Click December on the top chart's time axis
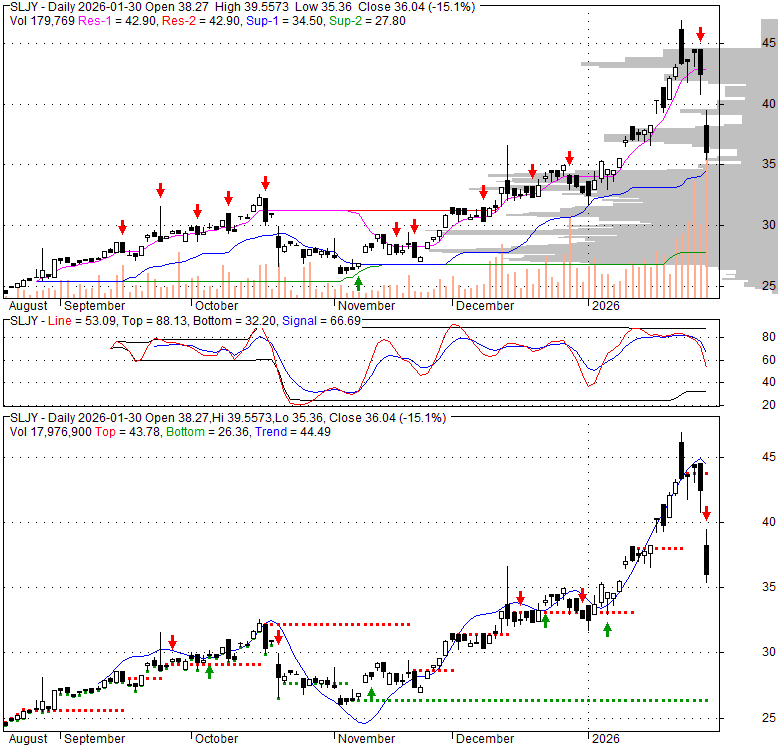 coord(485,306)
